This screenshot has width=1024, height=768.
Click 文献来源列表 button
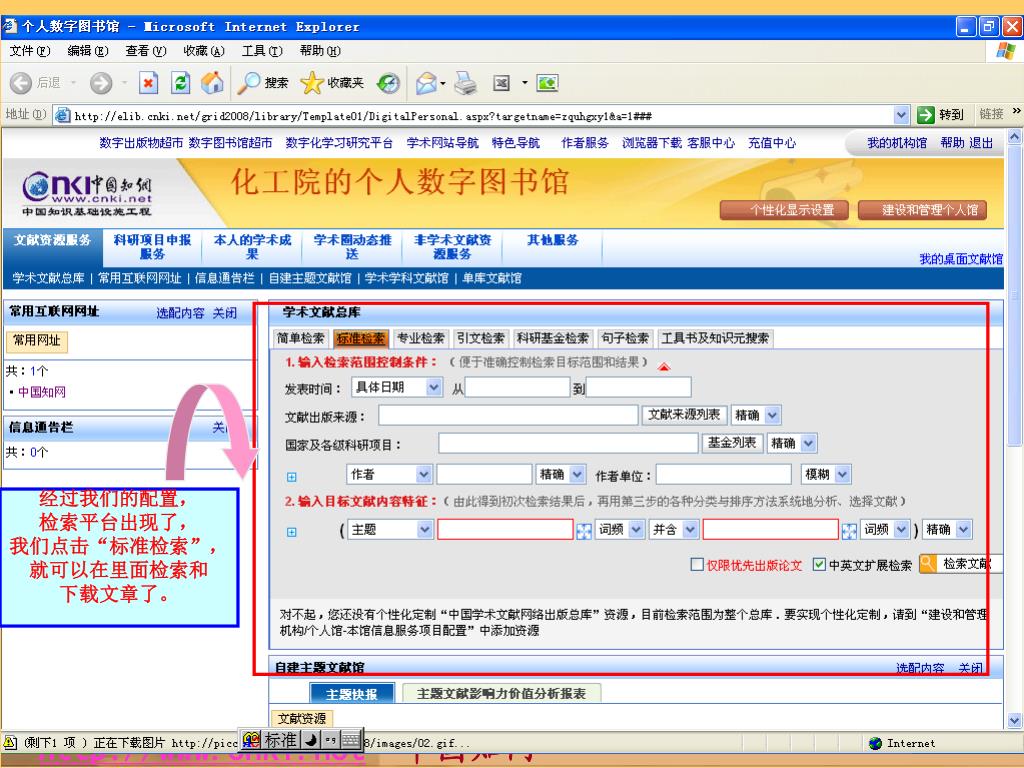coord(684,415)
